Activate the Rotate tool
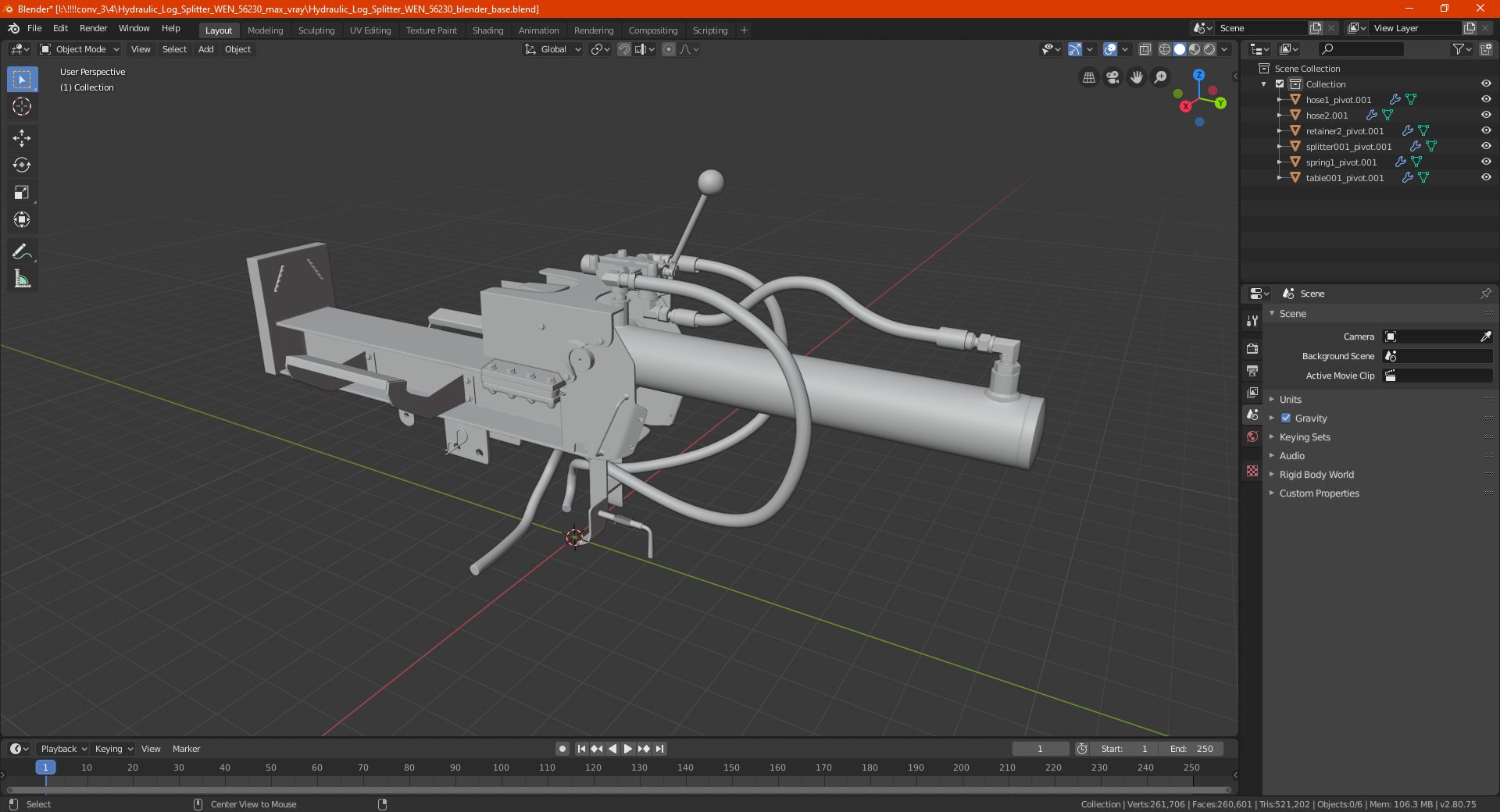Image resolution: width=1500 pixels, height=812 pixels. coord(22,166)
